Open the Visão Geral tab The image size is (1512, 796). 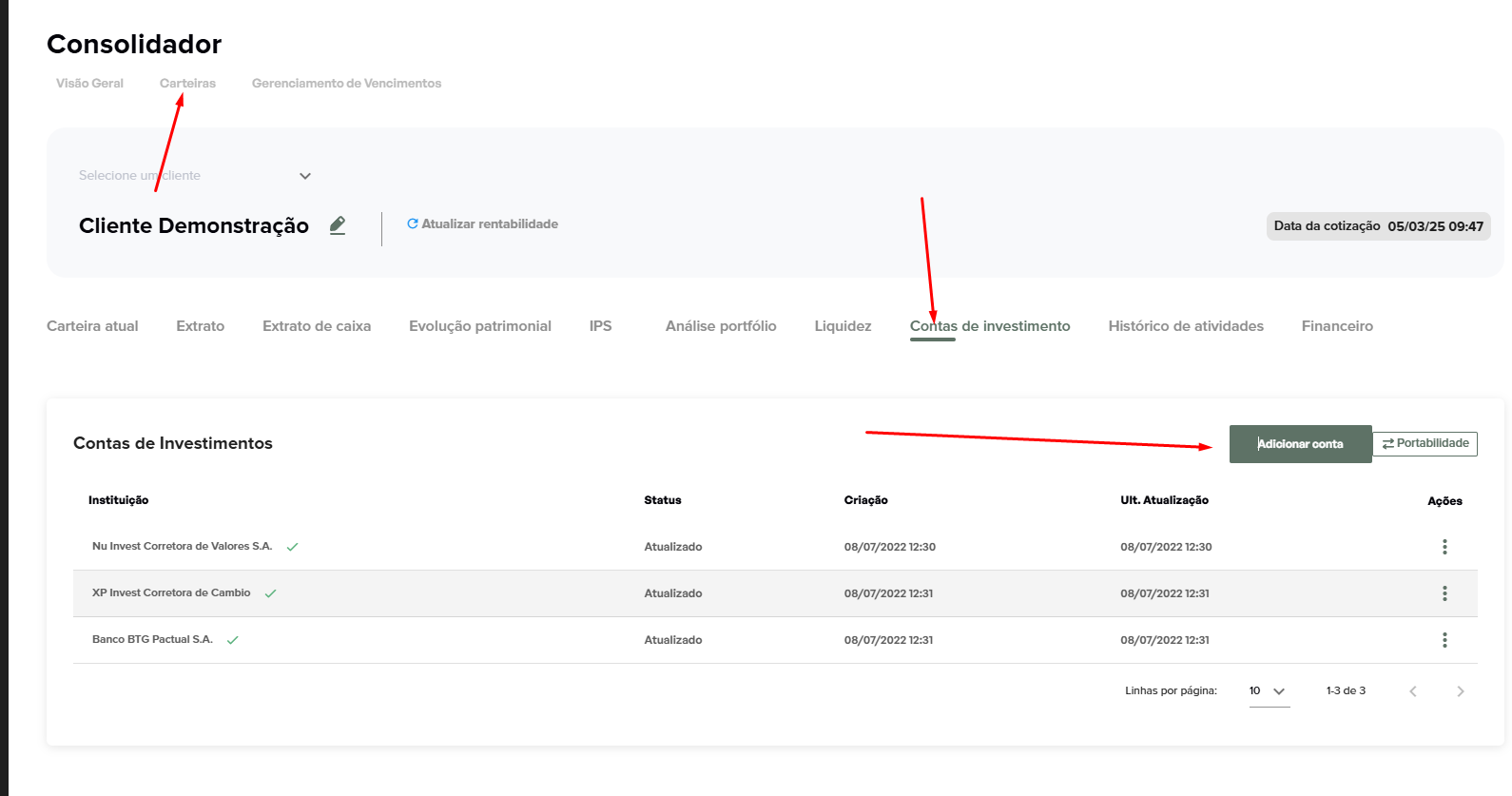click(89, 84)
